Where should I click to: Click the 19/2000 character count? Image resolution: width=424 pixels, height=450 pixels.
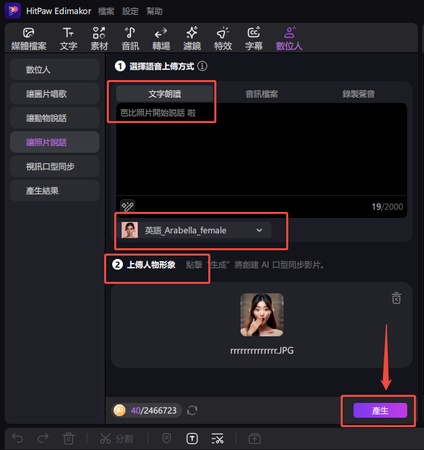click(387, 207)
